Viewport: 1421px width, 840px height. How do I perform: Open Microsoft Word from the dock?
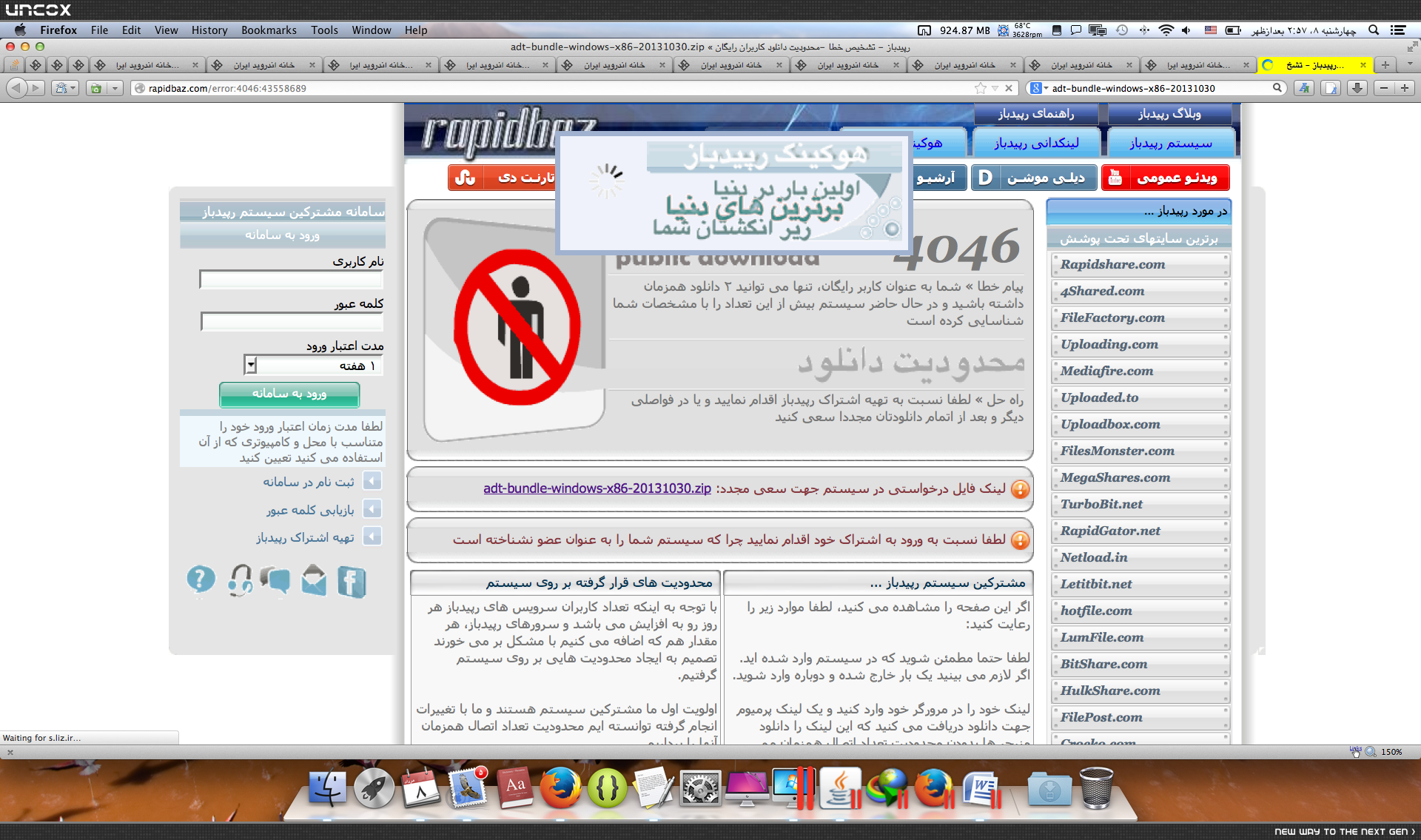point(981,788)
